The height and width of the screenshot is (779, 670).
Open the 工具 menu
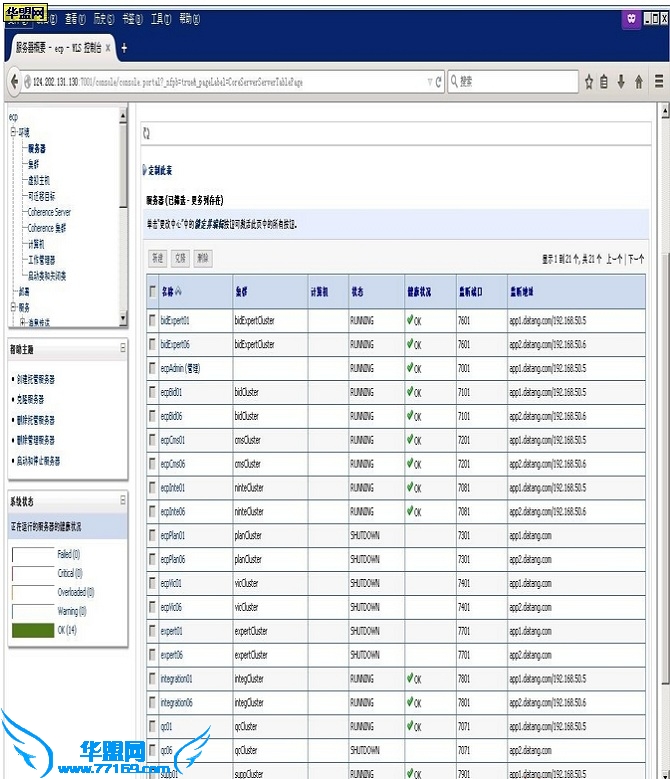coord(159,19)
